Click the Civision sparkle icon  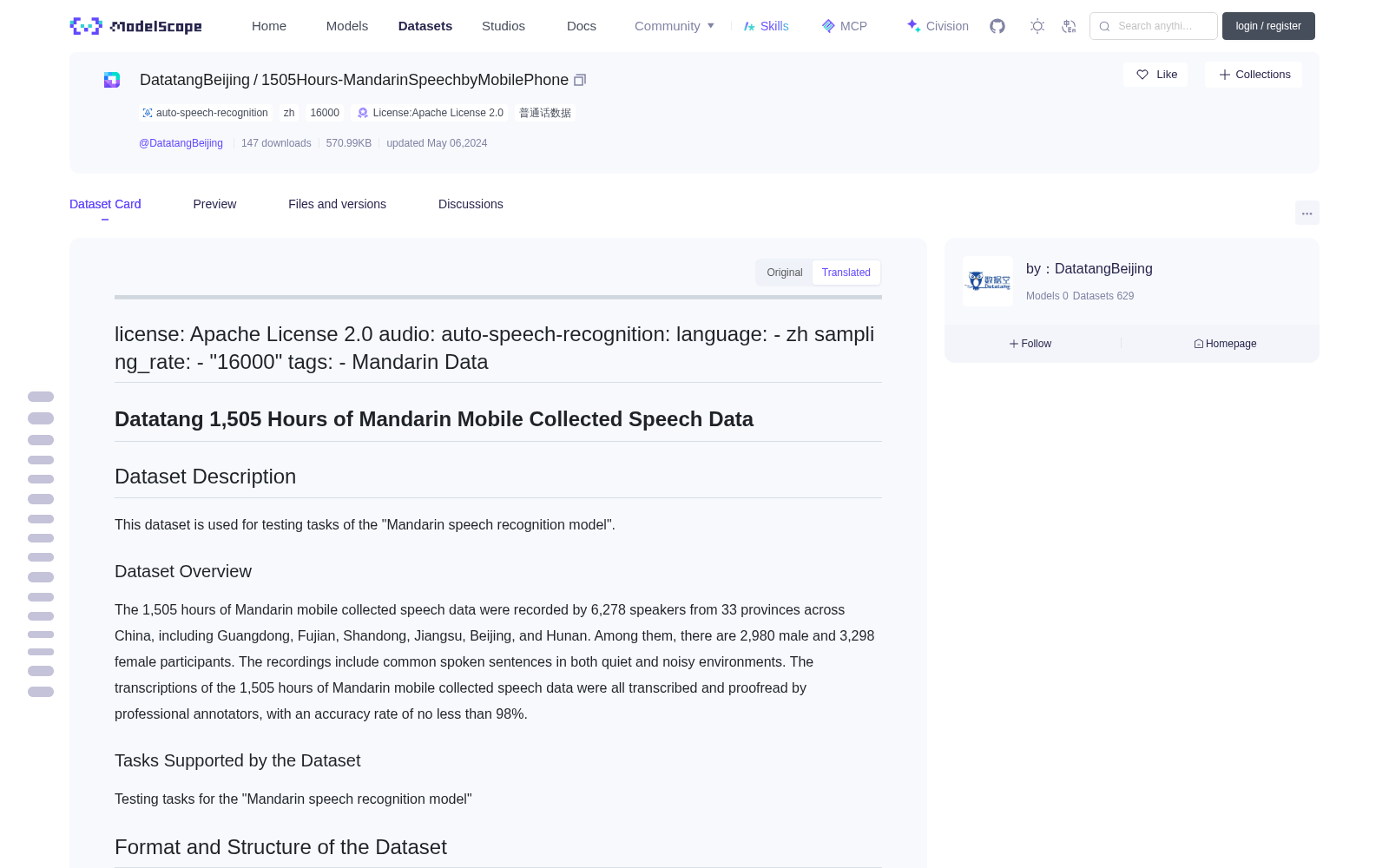914,26
